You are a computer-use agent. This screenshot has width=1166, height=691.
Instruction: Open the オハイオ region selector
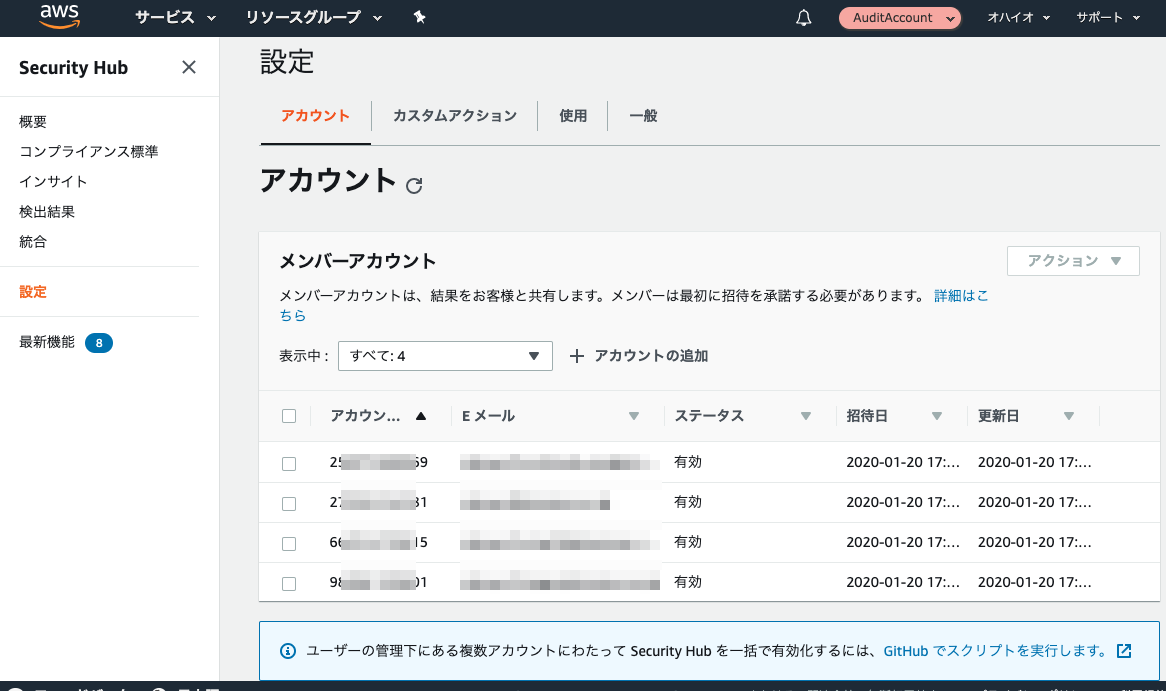[x=1018, y=17]
